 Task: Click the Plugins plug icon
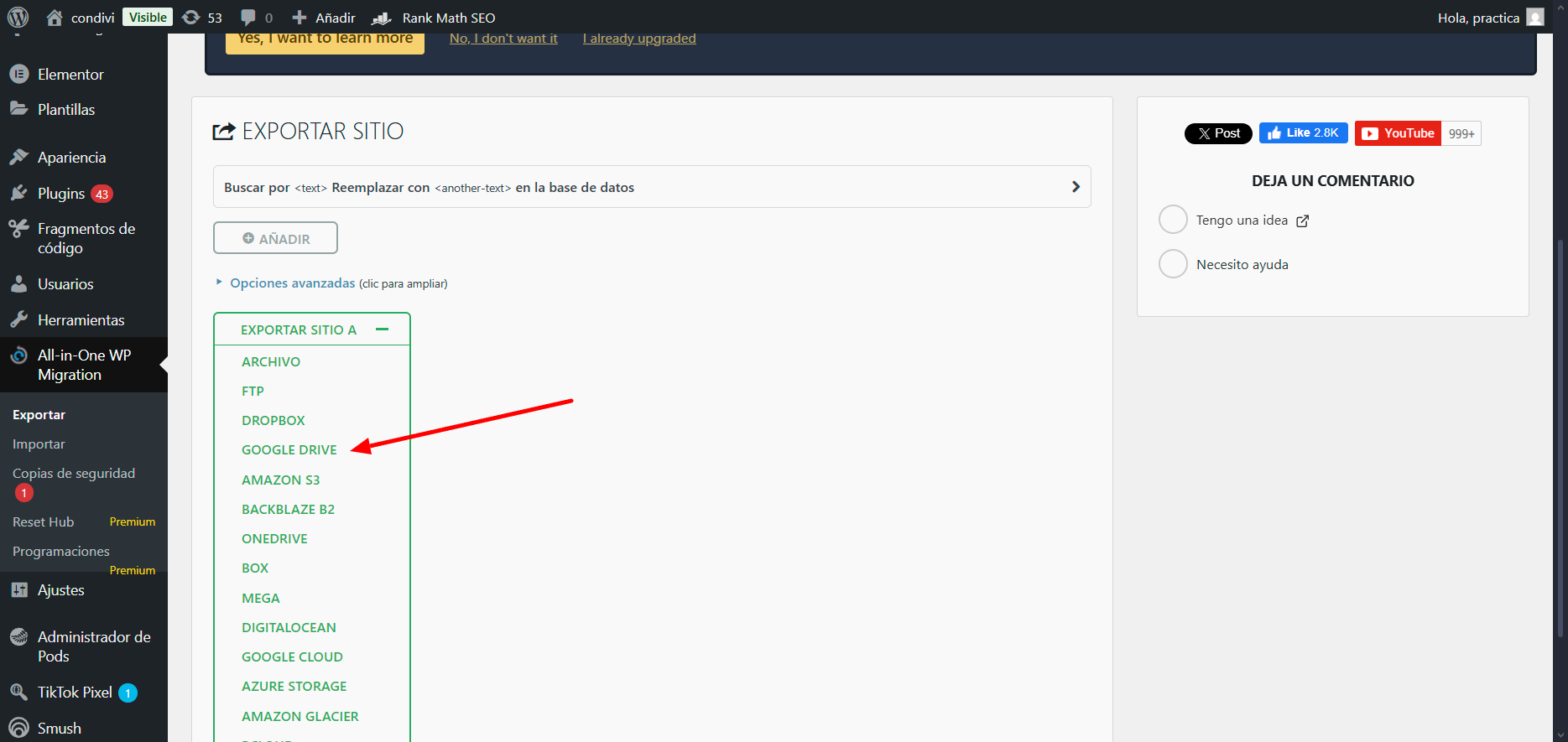18,193
